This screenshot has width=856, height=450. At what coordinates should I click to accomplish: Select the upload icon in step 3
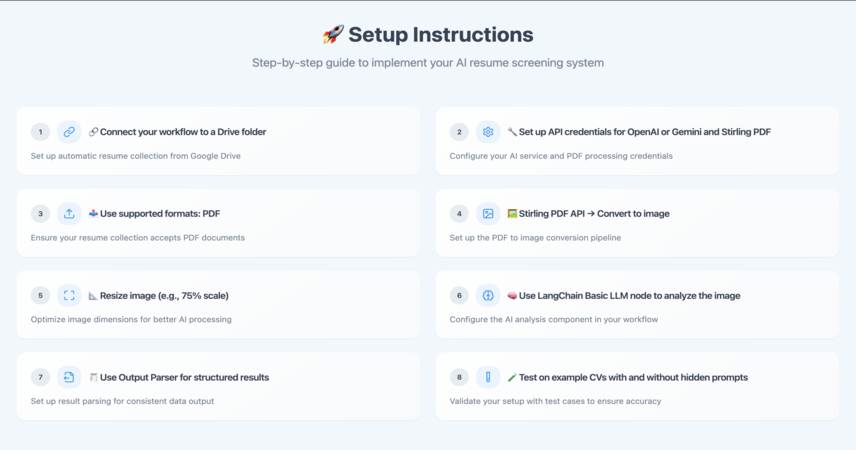[x=69, y=214]
